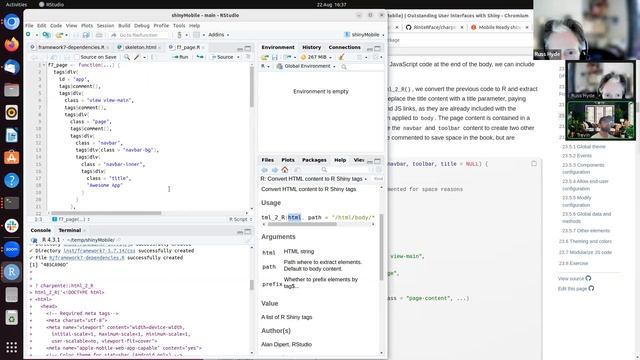Open 23.5.1 Global theme link

[x=584, y=147]
